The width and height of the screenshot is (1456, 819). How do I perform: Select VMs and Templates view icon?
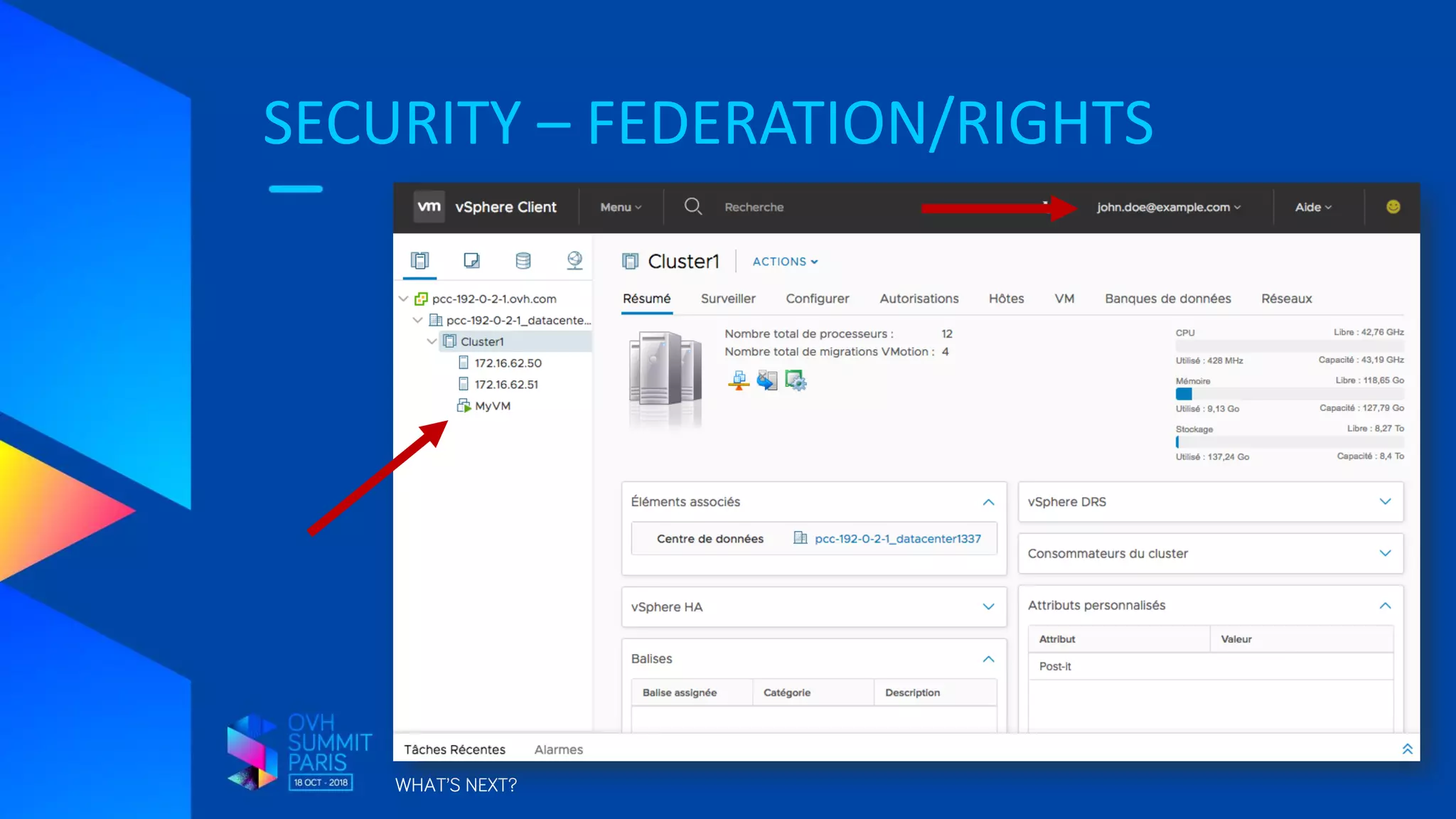tap(471, 261)
